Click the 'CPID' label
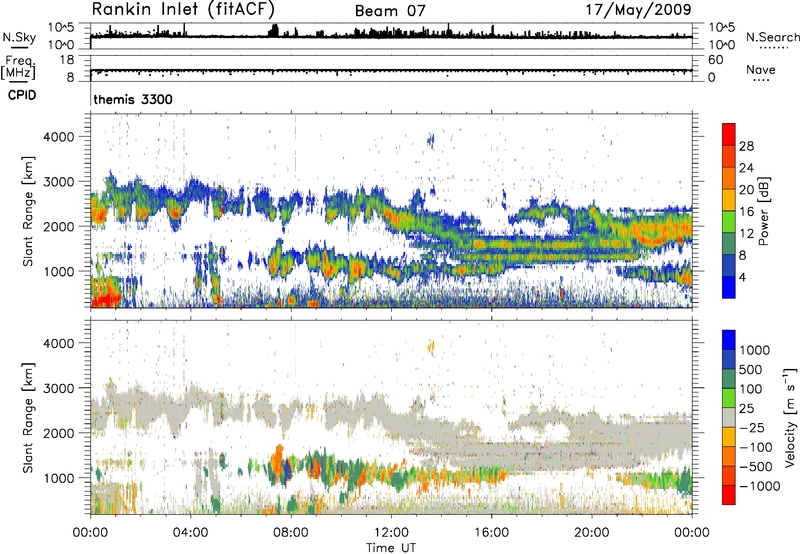 [x=22, y=95]
